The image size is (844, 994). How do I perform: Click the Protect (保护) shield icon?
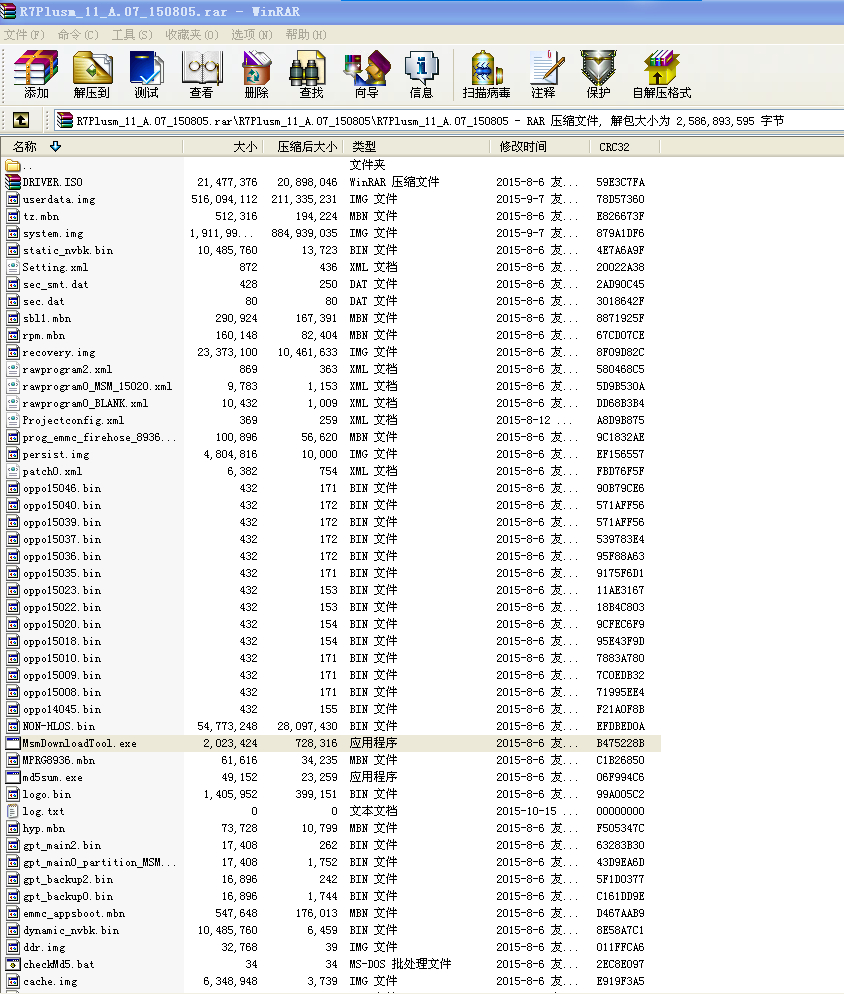(598, 74)
